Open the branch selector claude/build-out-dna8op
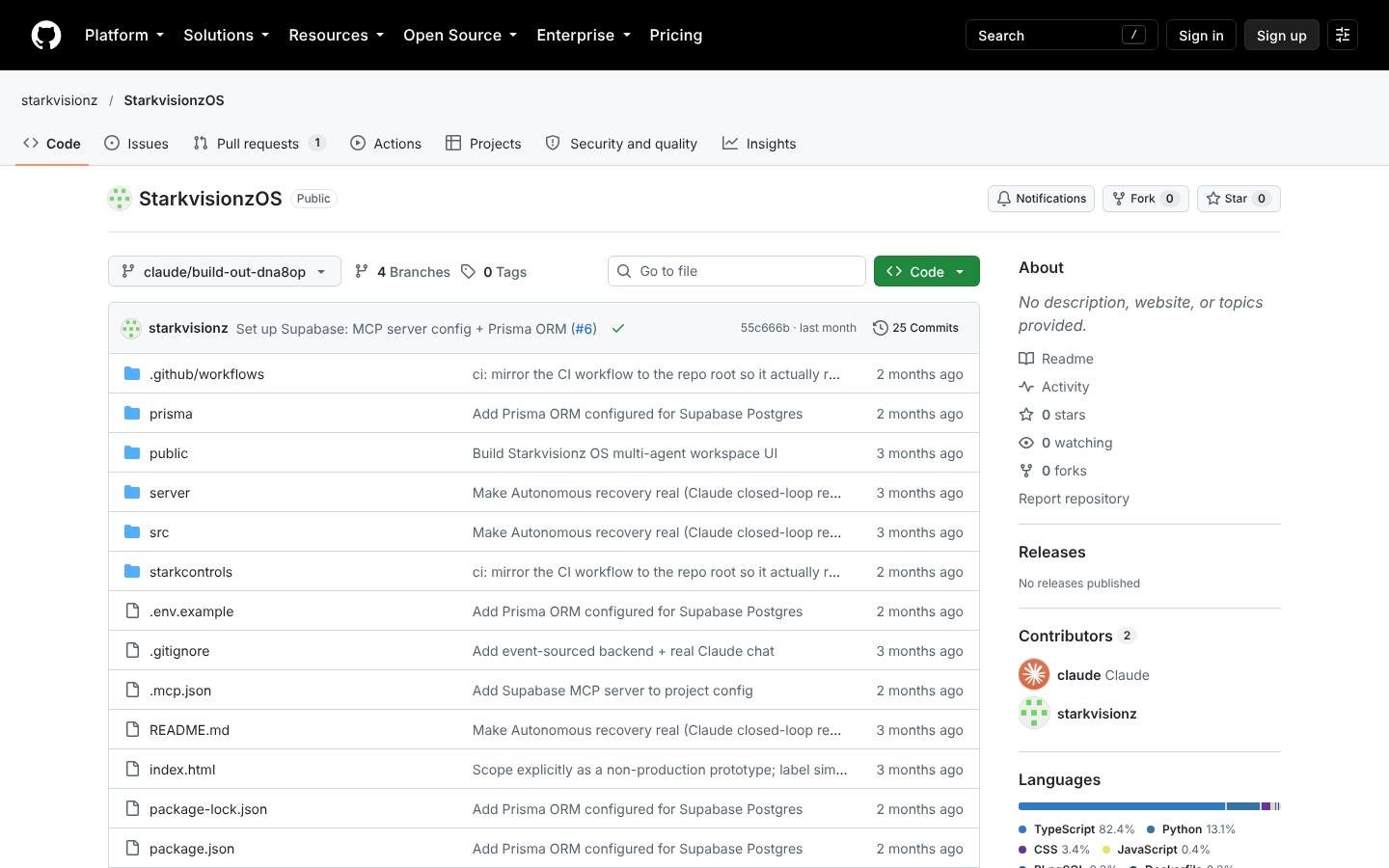This screenshot has height=868, width=1389. [225, 271]
